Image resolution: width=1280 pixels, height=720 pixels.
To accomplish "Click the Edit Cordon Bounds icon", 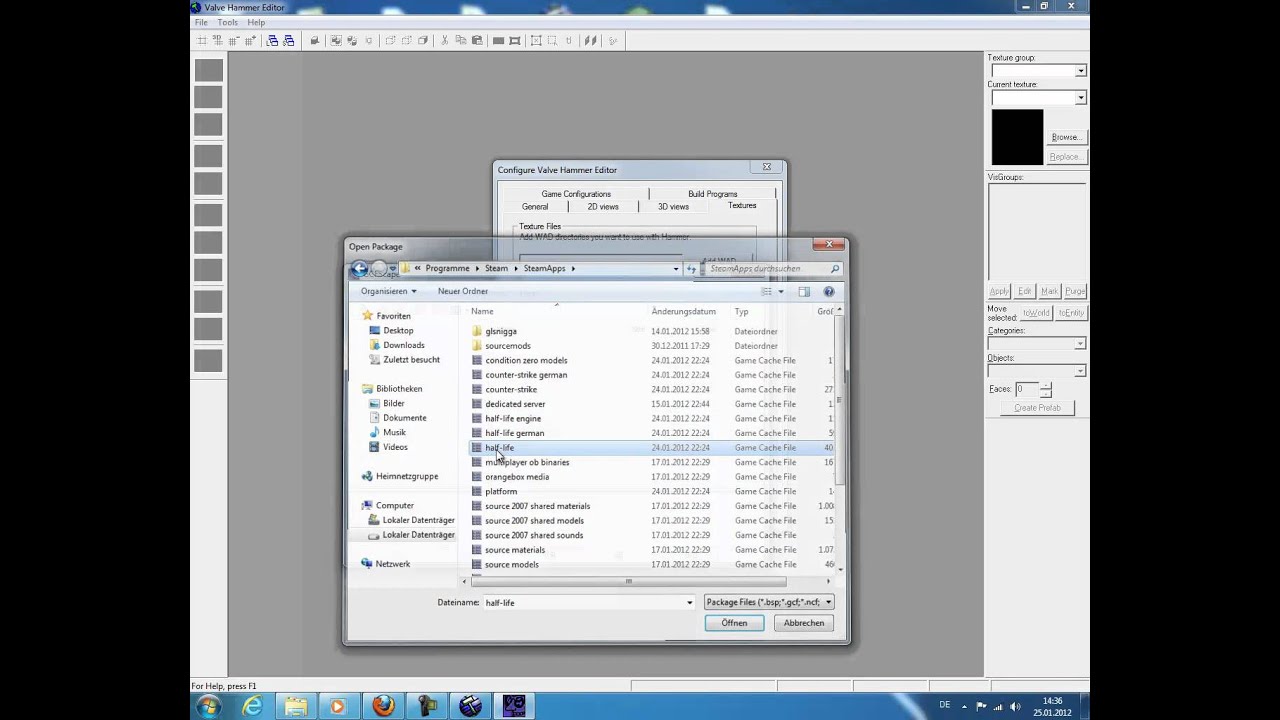I will 514,41.
